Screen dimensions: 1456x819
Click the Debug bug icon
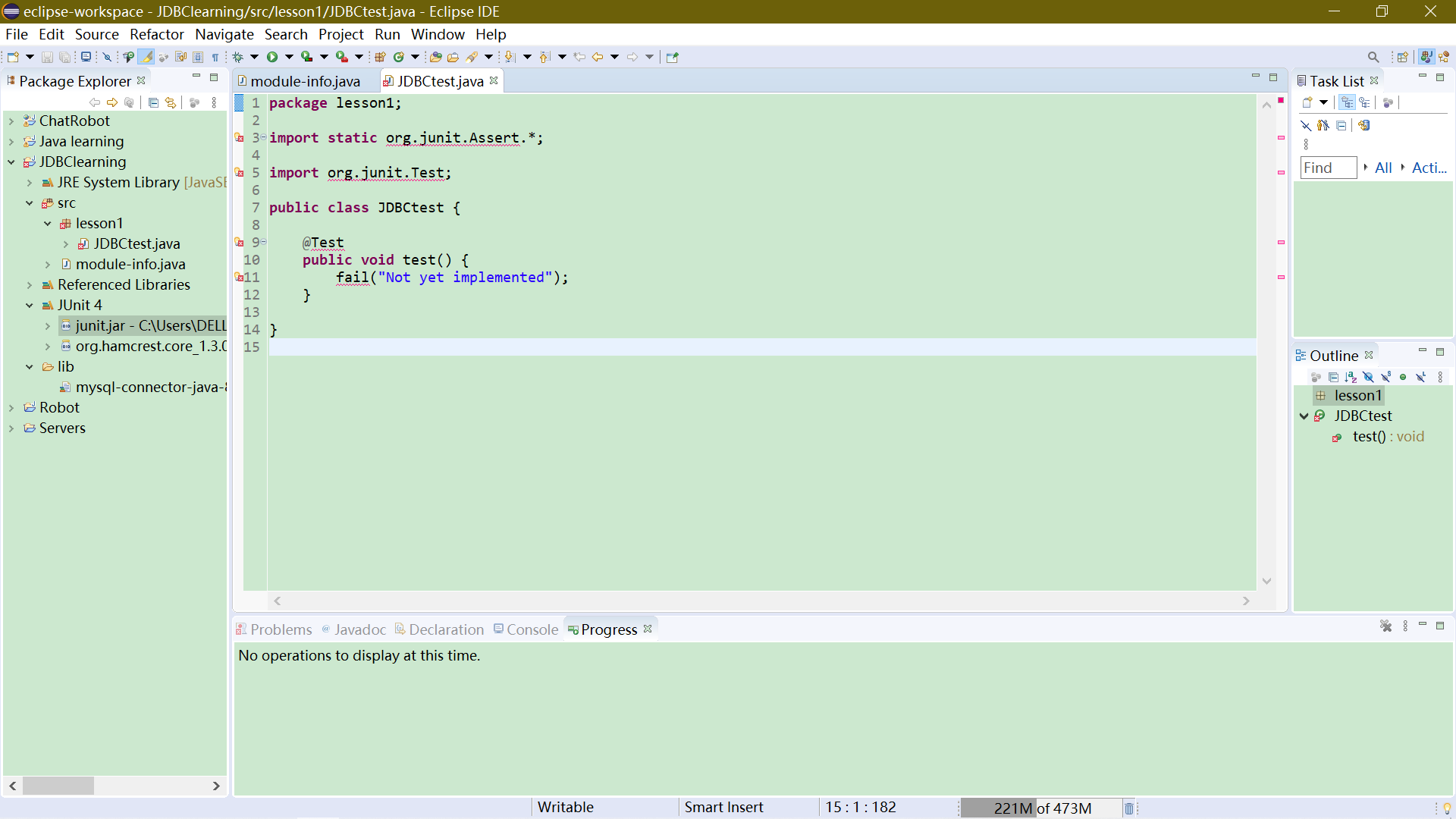click(x=237, y=57)
